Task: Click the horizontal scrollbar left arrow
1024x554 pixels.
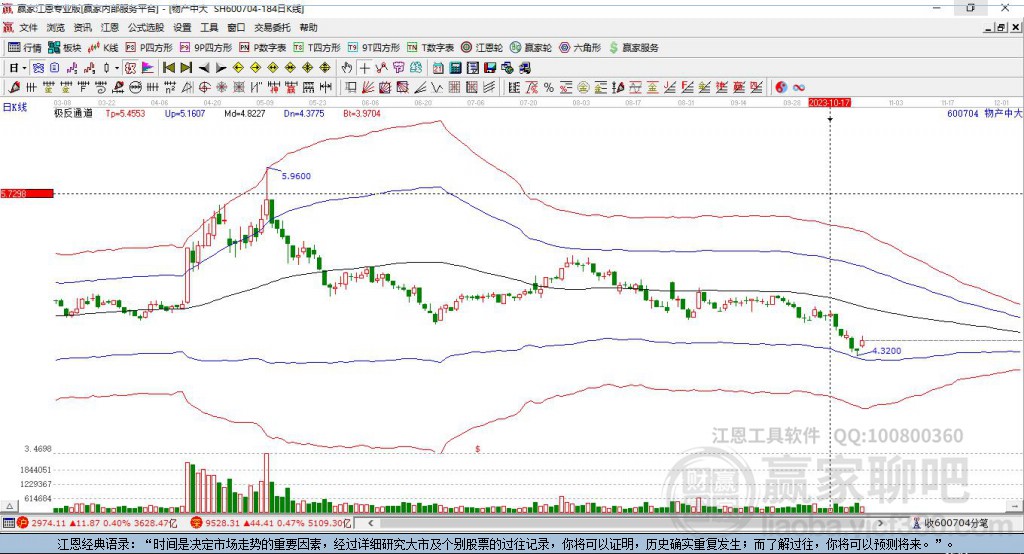Action: point(371,523)
